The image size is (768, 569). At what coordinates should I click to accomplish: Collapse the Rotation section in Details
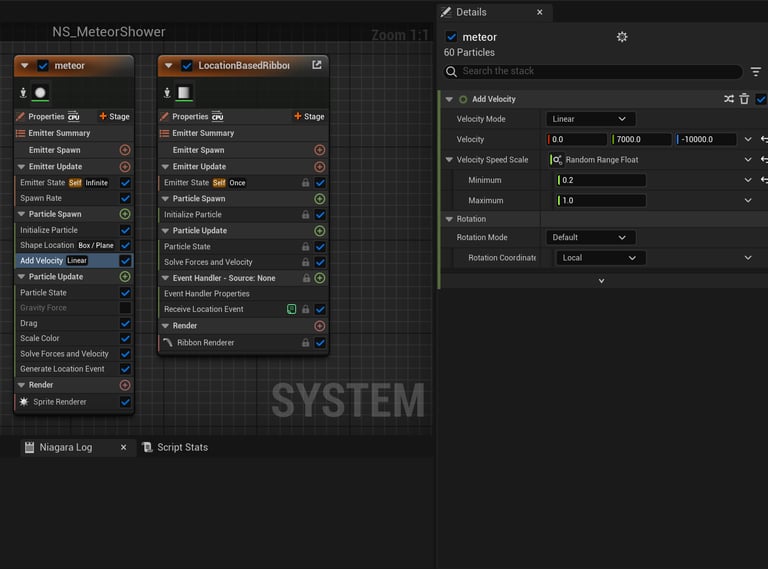pos(449,219)
